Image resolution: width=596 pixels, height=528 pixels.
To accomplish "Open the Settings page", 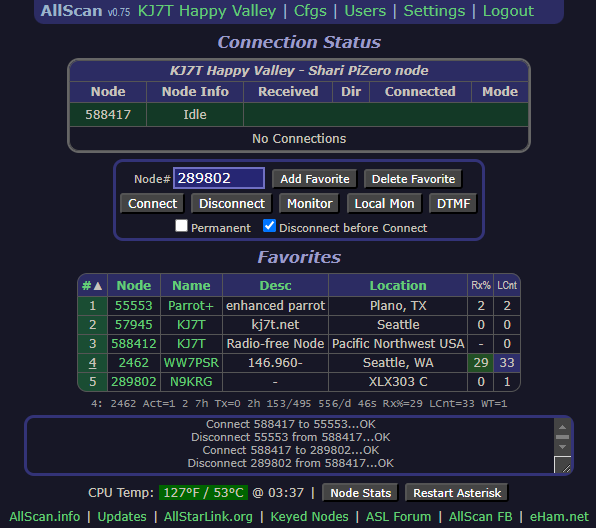I will click(434, 11).
